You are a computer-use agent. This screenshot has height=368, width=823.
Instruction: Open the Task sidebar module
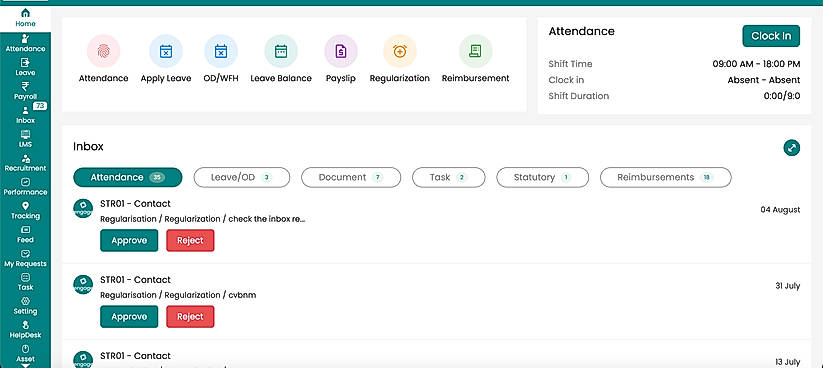coord(25,282)
